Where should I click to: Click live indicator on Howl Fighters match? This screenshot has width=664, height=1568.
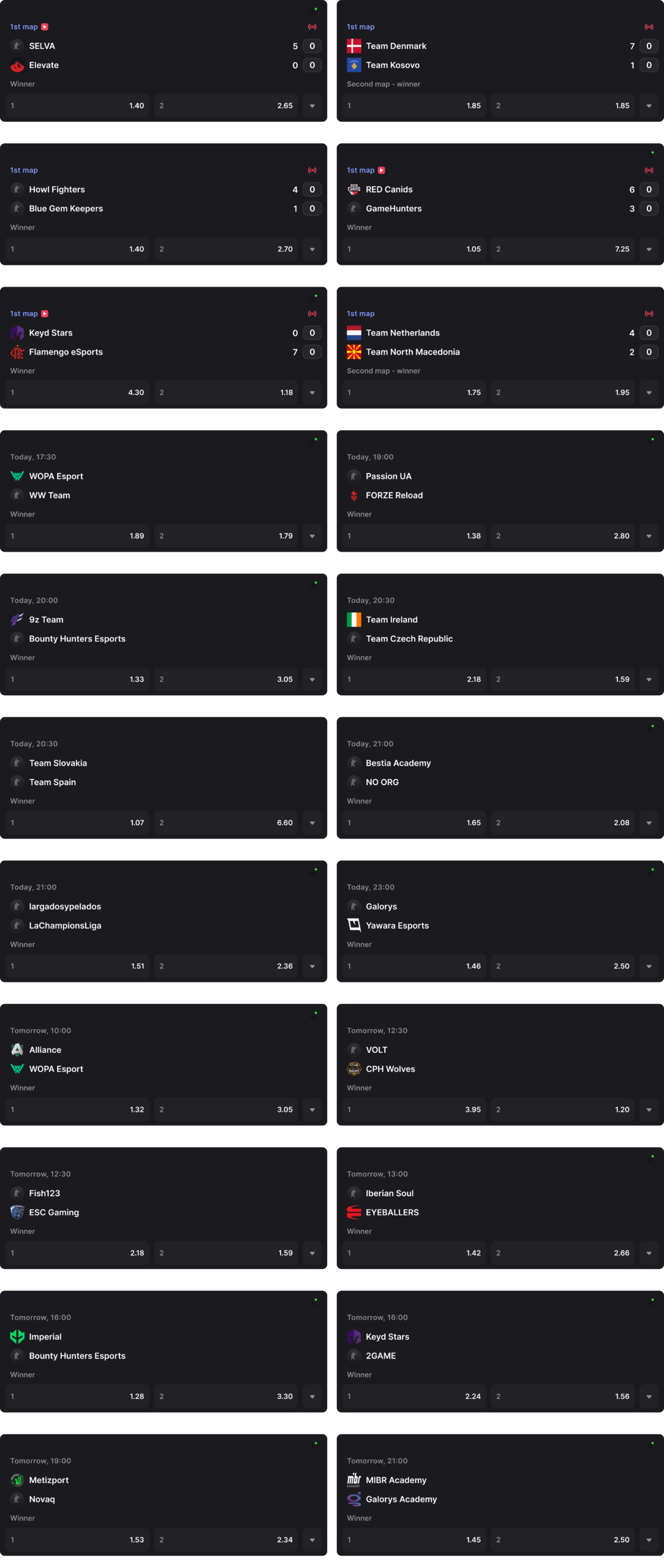(312, 170)
